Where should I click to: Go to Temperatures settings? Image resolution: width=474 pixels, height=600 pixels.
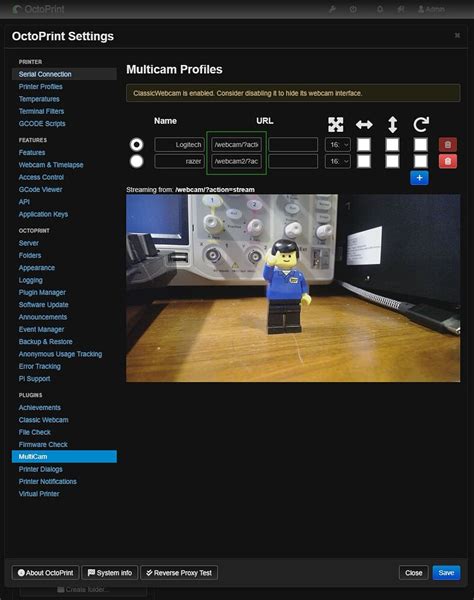(39, 99)
